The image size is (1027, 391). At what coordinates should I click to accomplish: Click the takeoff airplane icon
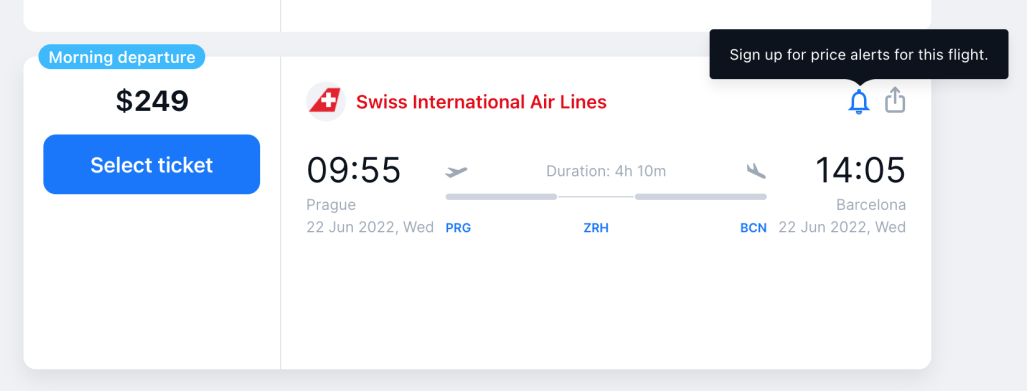pyautogui.click(x=457, y=172)
